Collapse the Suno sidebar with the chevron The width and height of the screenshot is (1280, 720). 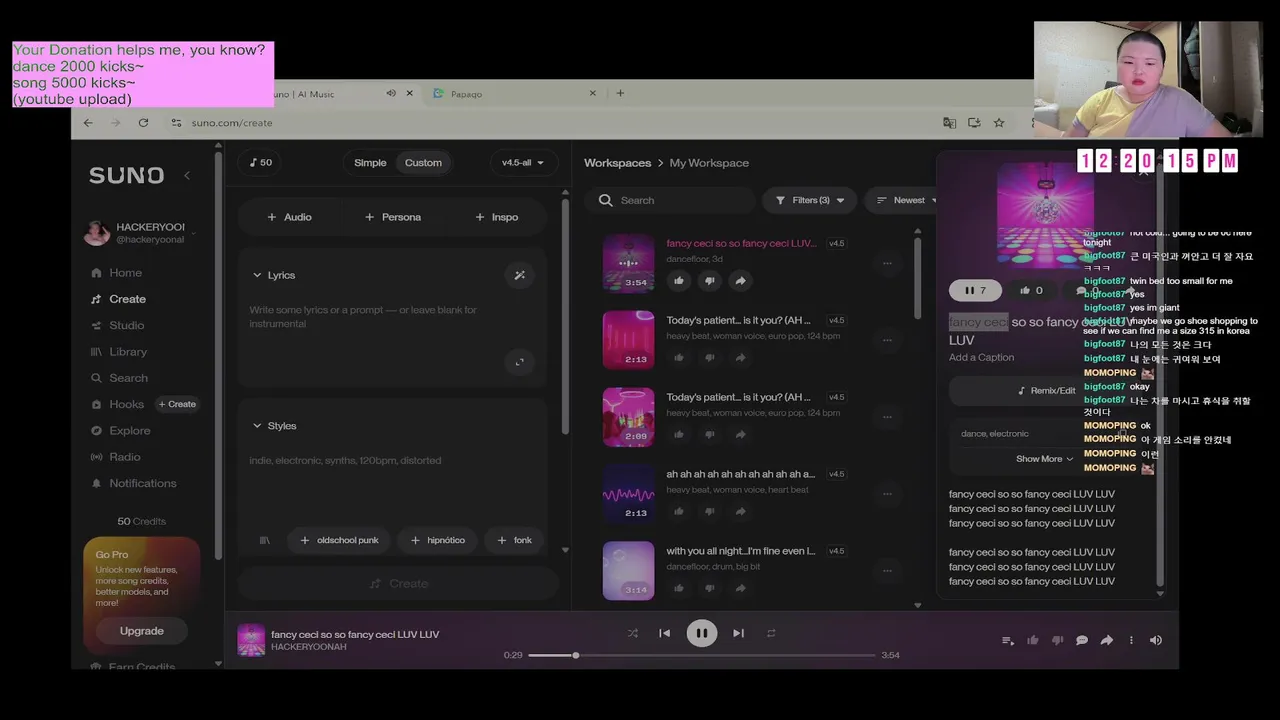(x=186, y=175)
